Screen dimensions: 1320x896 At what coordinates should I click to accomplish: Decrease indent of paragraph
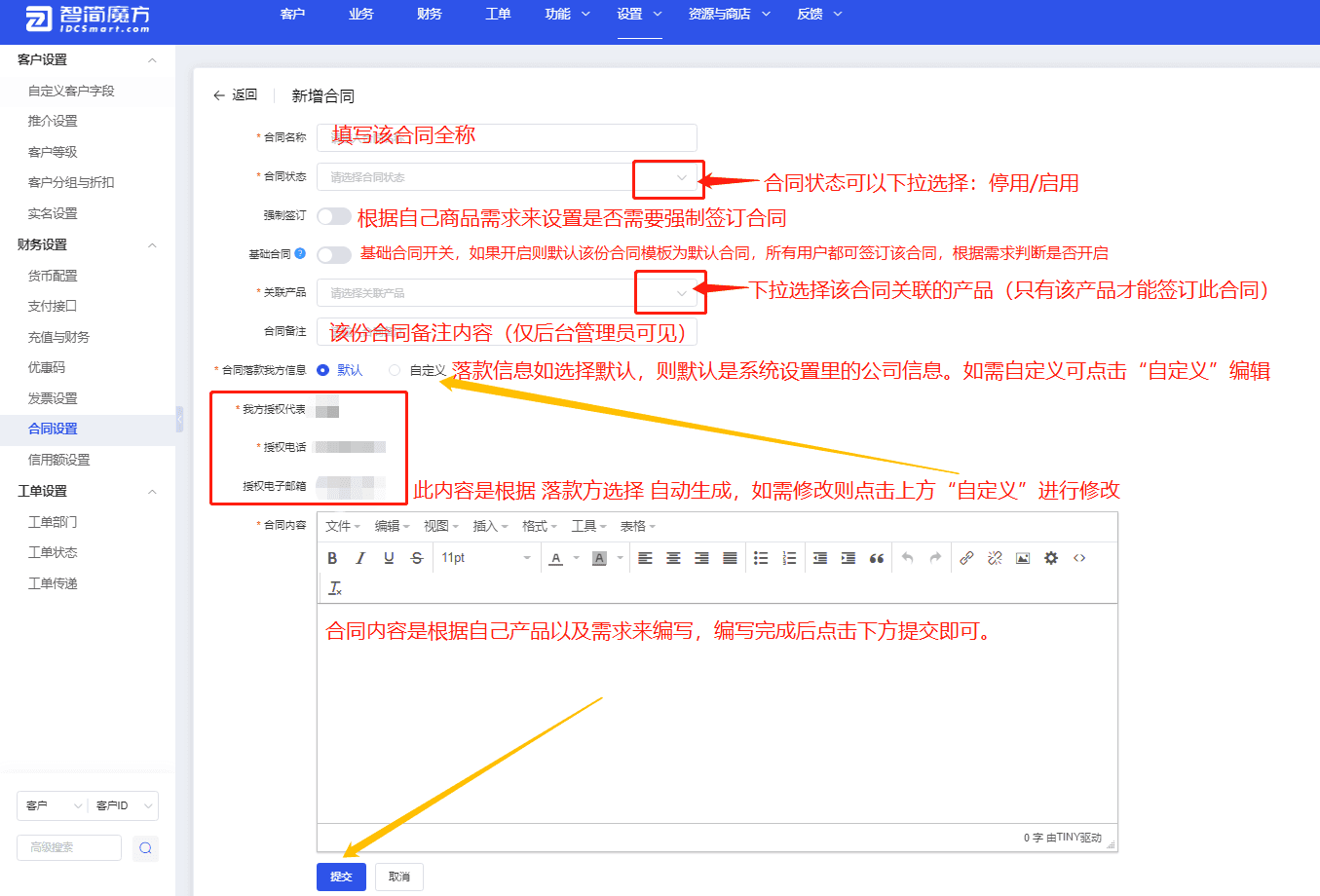(820, 558)
